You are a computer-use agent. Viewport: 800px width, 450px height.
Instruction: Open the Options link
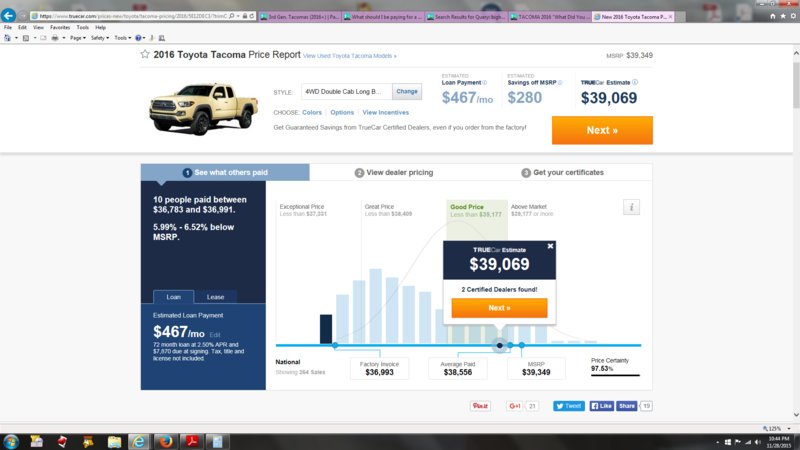point(342,112)
